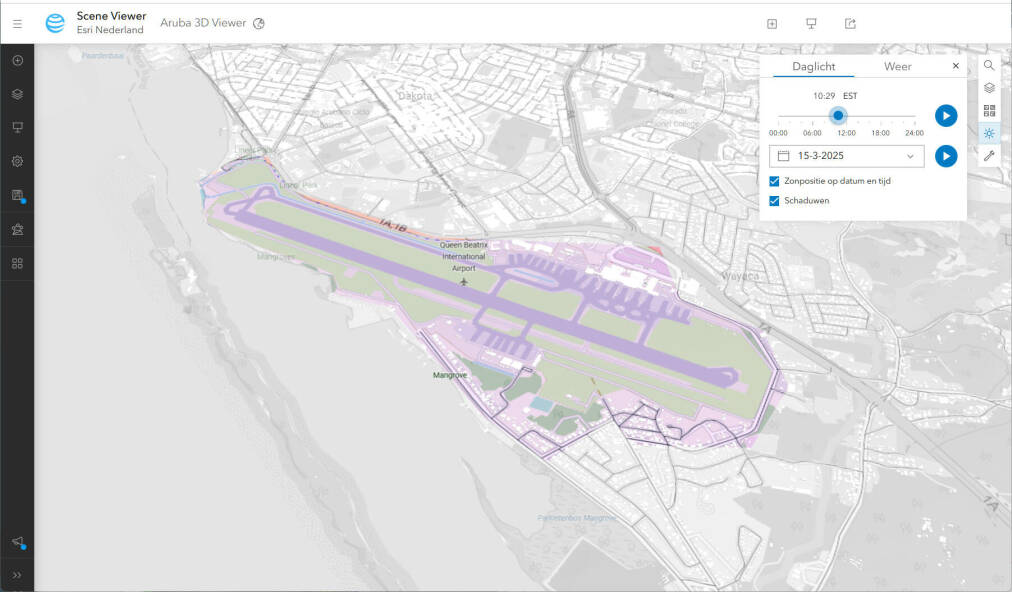
Task: Switch to the Weer tab
Action: coord(897,66)
